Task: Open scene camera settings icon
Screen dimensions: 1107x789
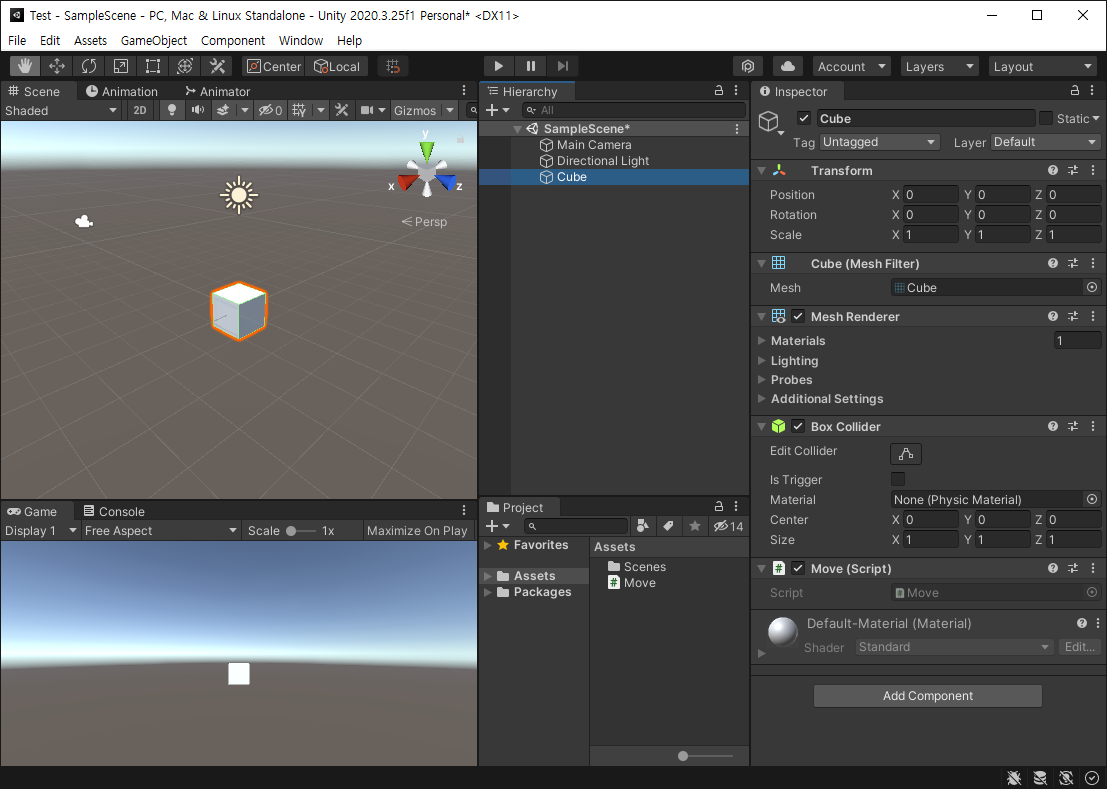Action: tap(367, 110)
